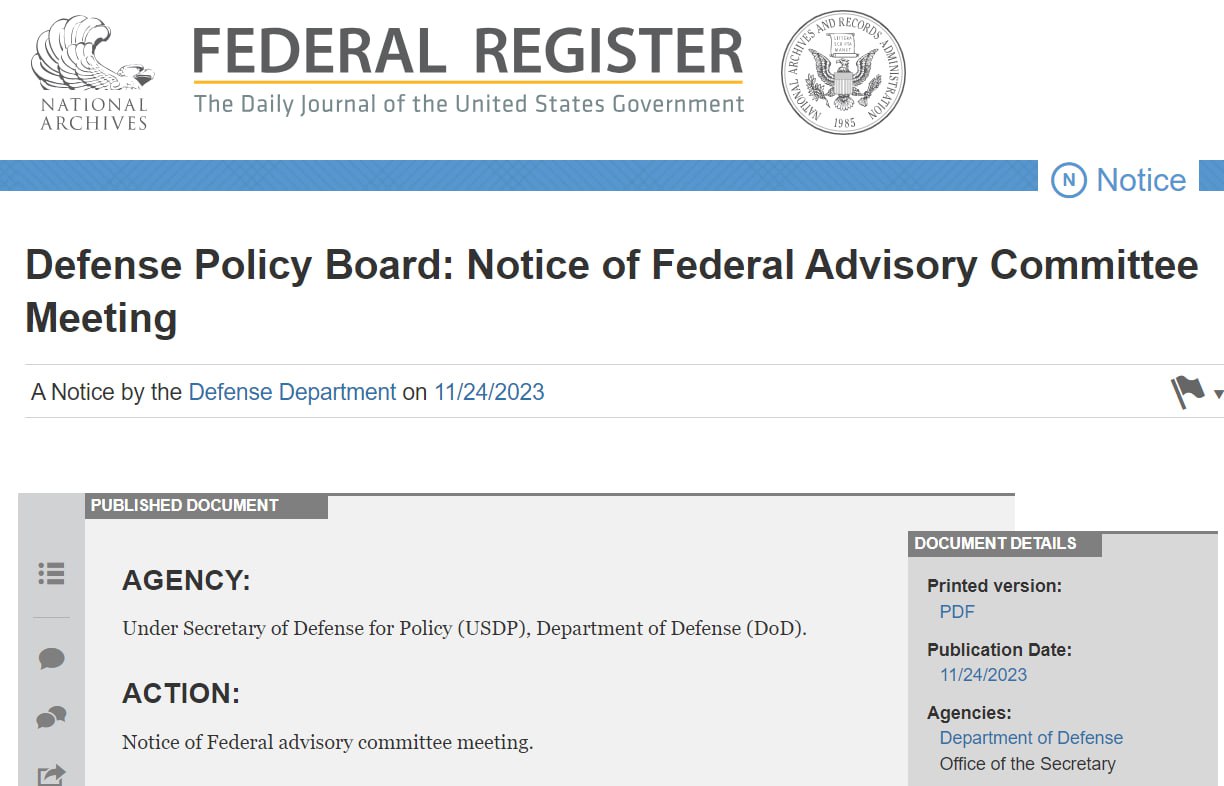
Task: Click the single speech bubble comment icon
Action: pos(51,658)
